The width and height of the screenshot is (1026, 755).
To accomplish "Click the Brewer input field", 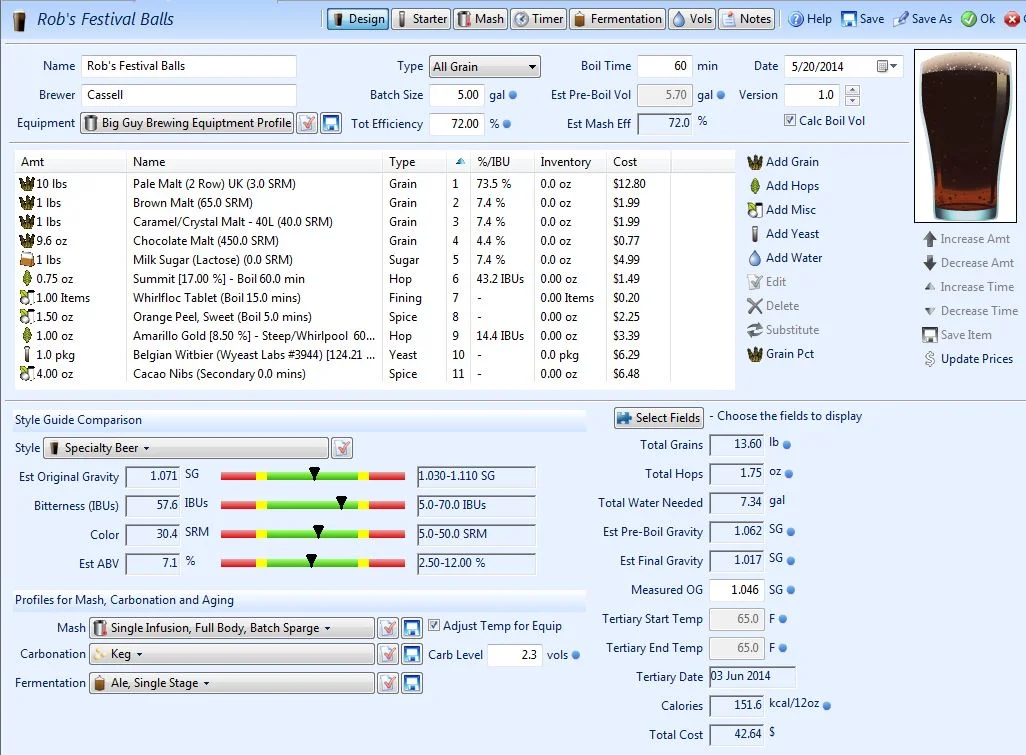I will coord(188,95).
